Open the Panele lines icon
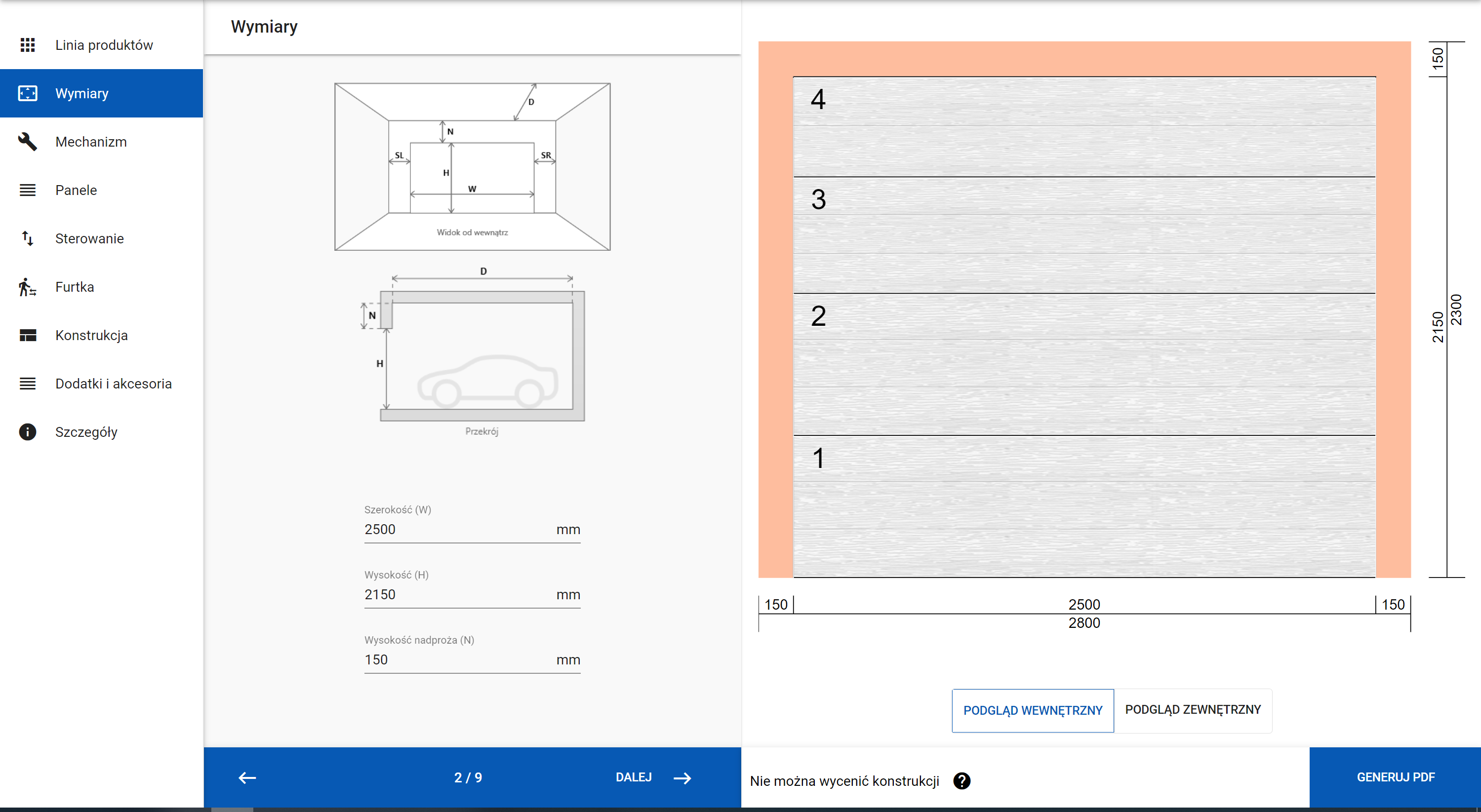The height and width of the screenshot is (812, 1481). coord(28,190)
